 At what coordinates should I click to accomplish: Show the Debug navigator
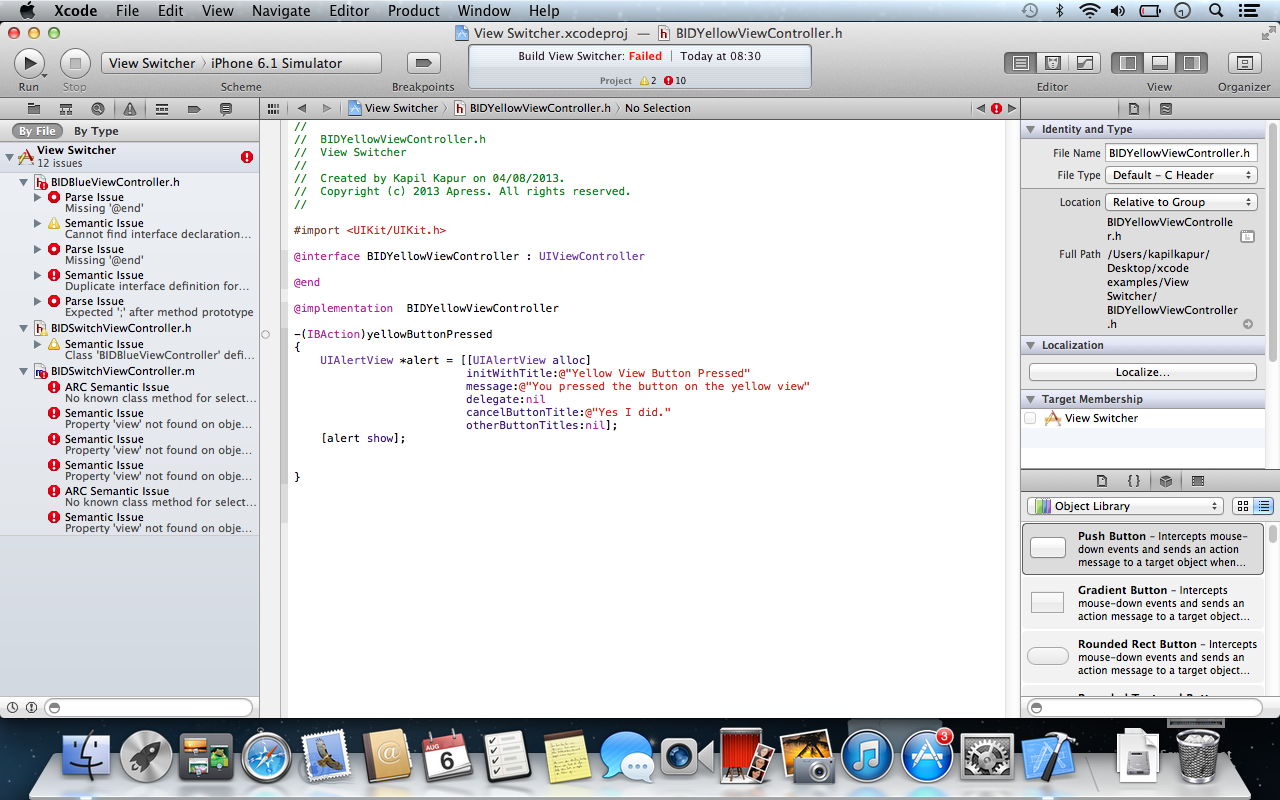162,108
